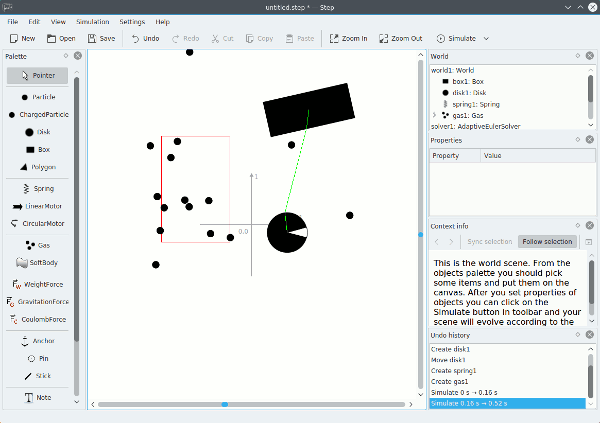Pick the Spring tool

tap(37, 188)
